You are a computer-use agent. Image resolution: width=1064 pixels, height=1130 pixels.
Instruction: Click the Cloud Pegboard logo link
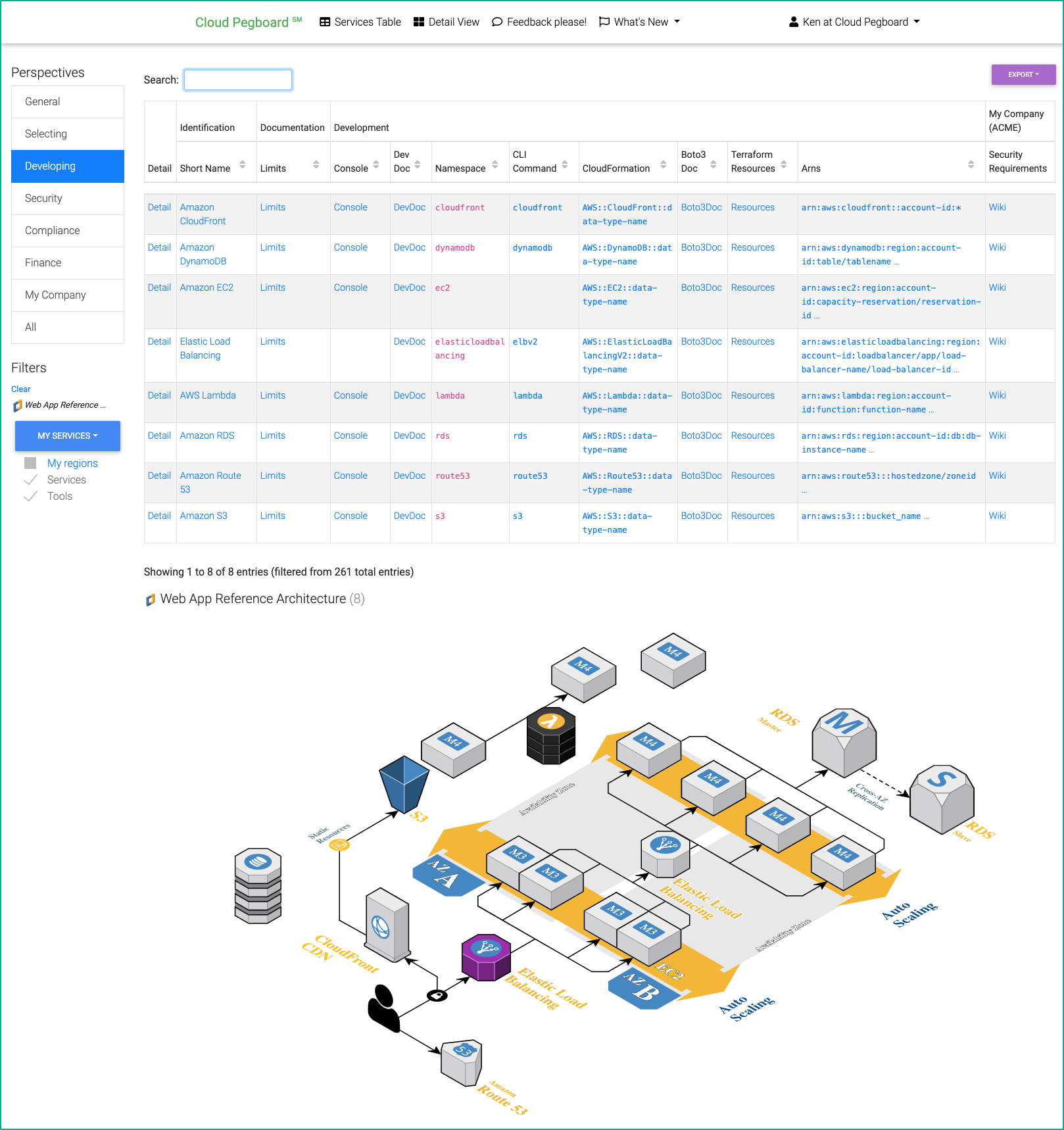(x=249, y=22)
